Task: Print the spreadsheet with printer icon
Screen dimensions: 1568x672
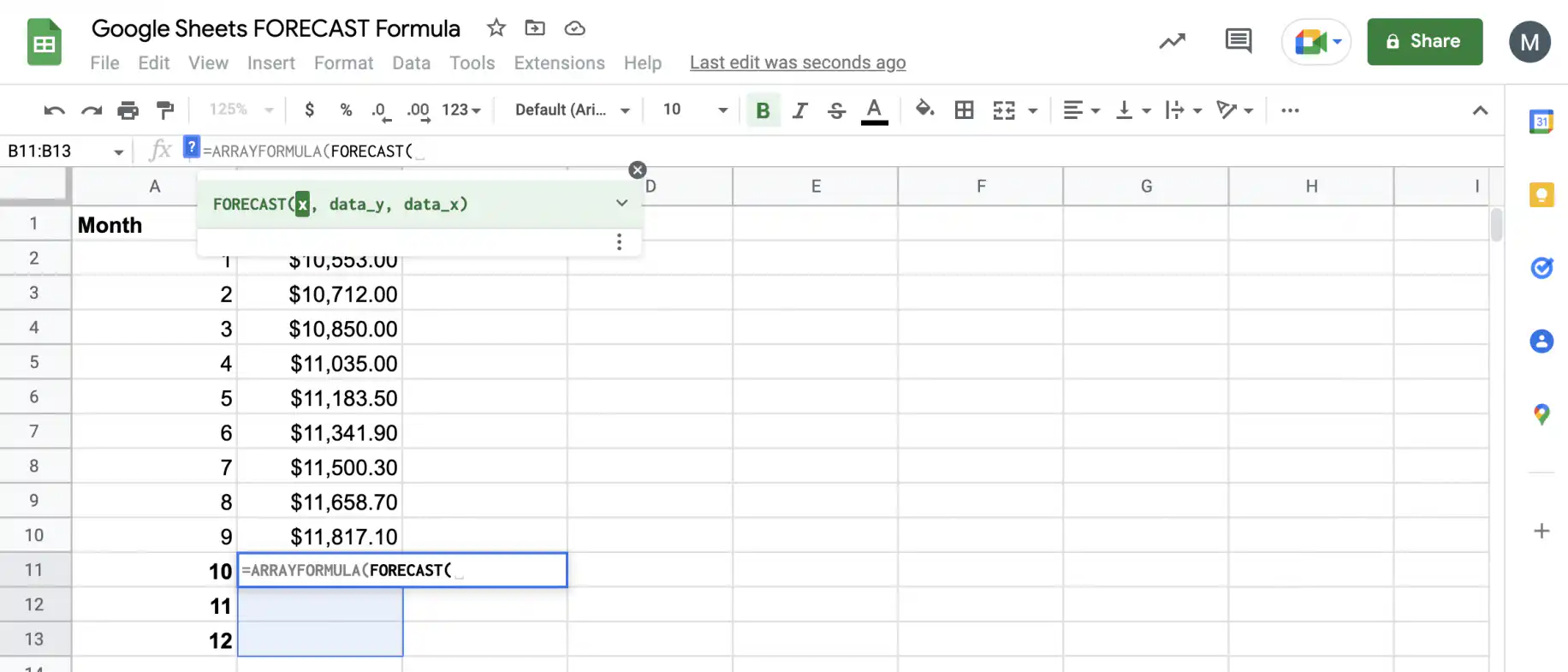Action: coord(128,110)
